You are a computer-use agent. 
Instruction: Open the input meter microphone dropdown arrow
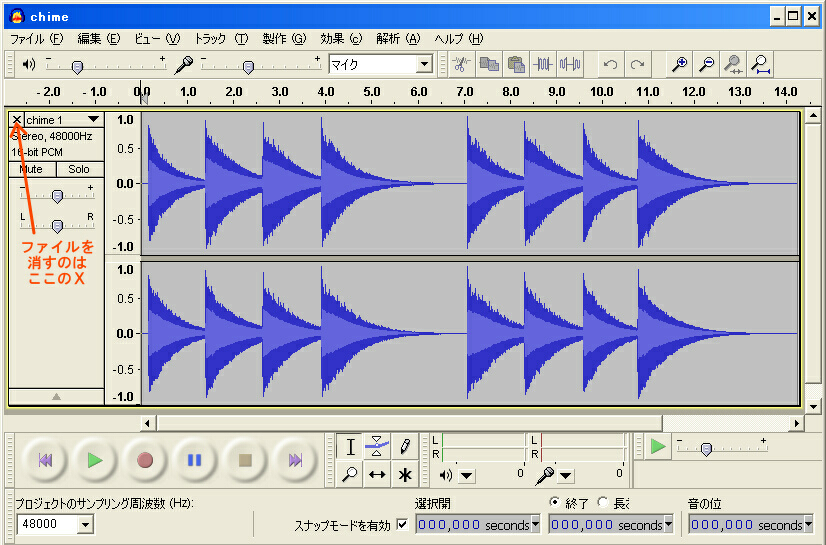pos(565,476)
